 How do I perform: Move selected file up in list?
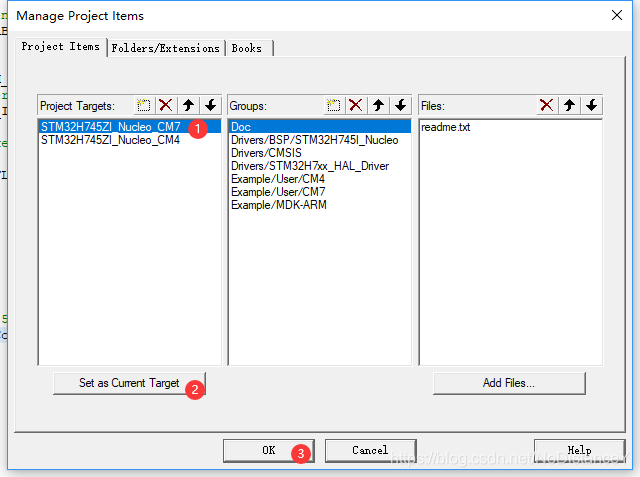click(x=570, y=105)
